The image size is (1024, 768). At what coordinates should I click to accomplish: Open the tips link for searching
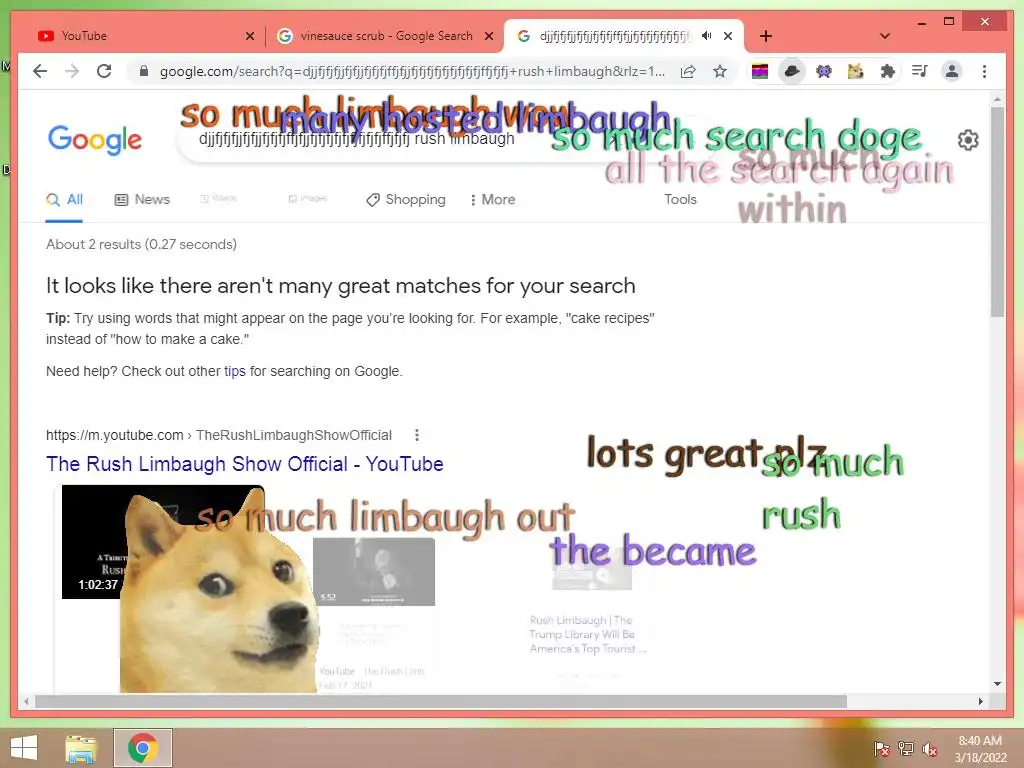point(234,371)
